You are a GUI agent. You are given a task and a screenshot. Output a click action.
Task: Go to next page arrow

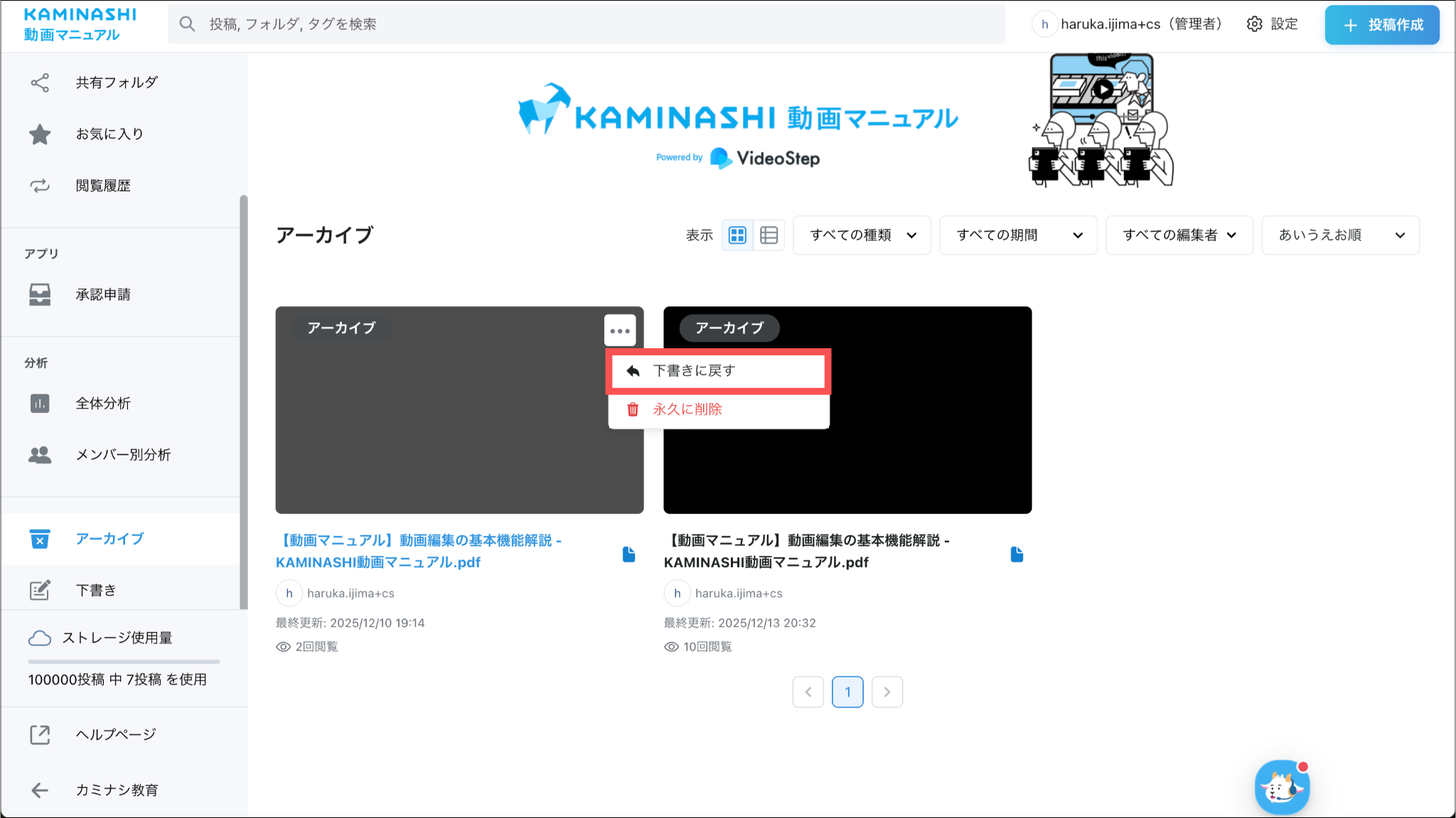887,692
